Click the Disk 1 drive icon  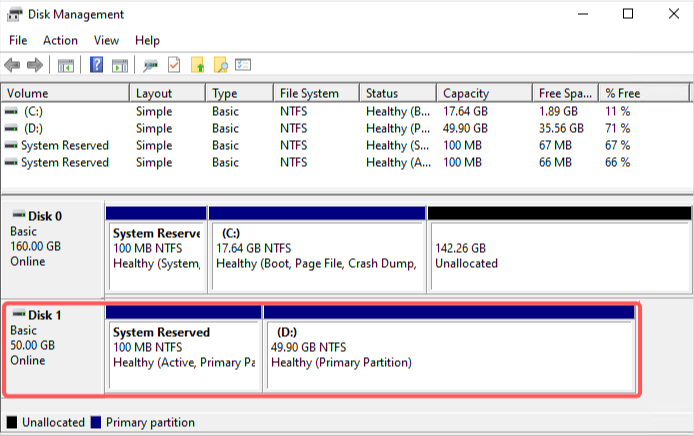[x=19, y=314]
